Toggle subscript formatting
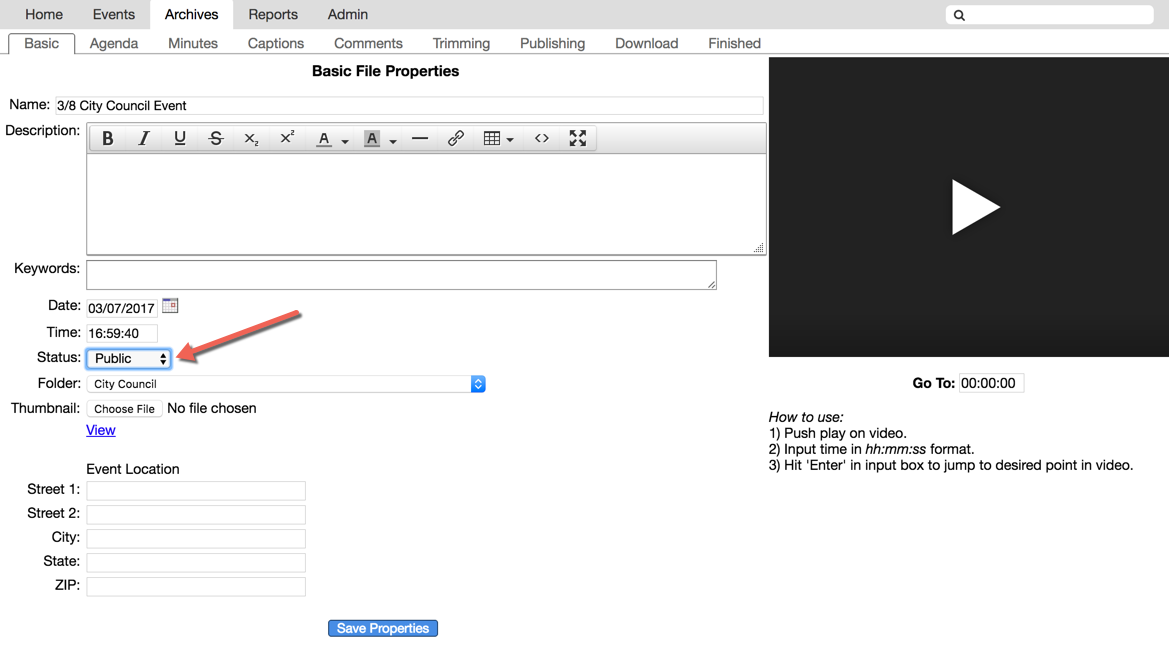Image resolution: width=1169 pixels, height=652 pixels. pos(251,139)
